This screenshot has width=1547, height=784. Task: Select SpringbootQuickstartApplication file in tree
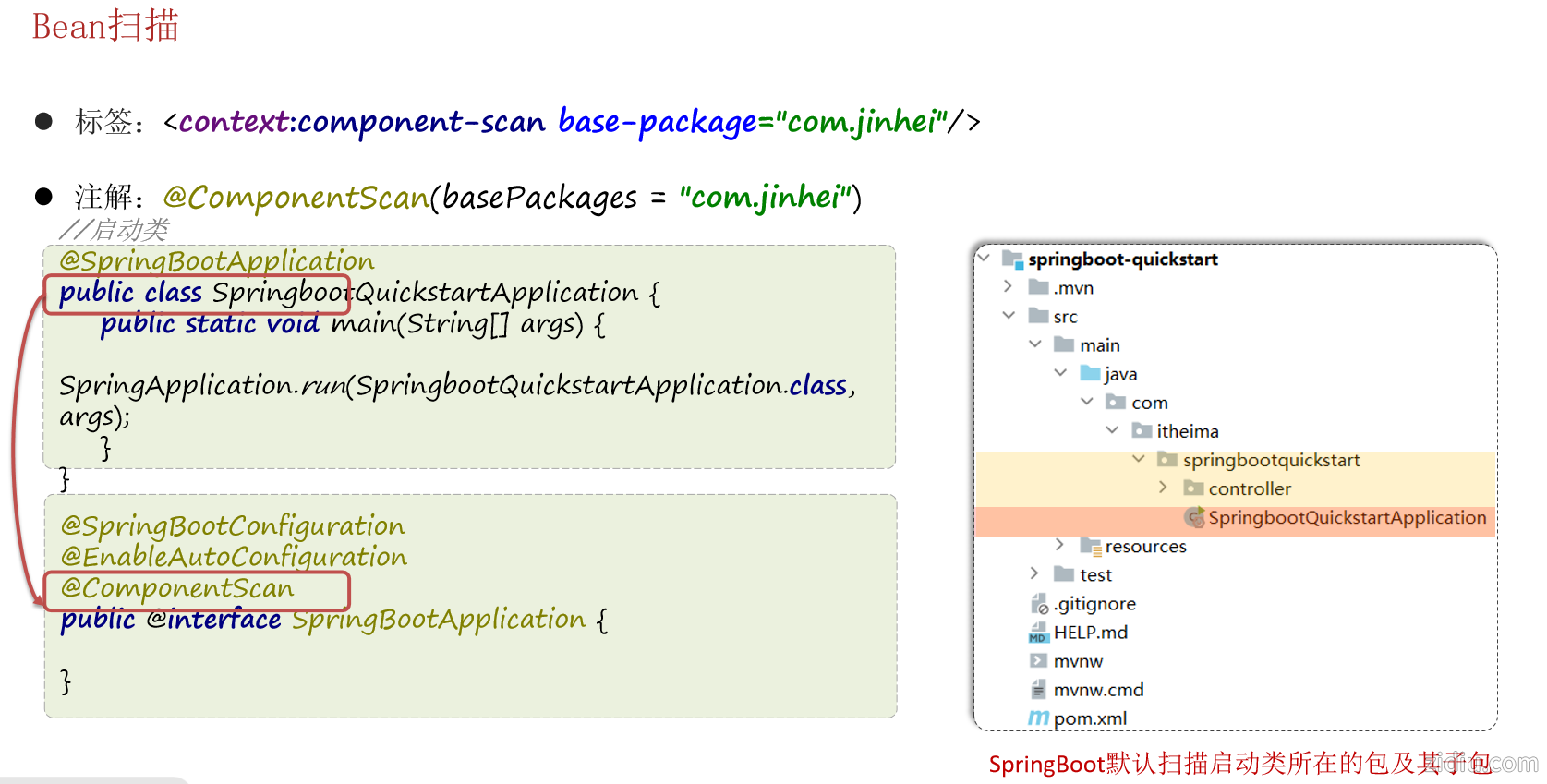click(x=1347, y=518)
